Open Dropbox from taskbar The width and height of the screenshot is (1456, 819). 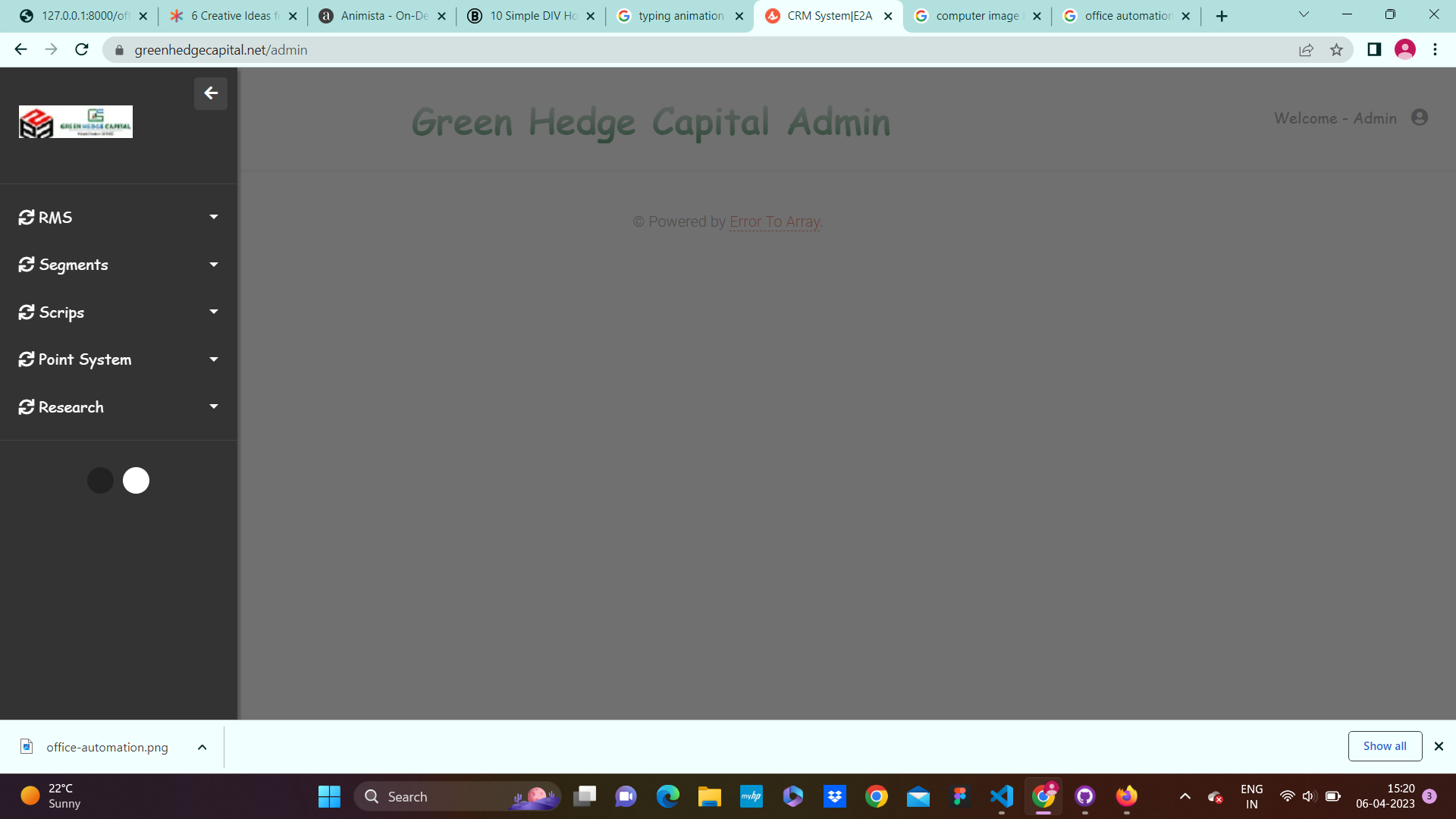click(834, 796)
